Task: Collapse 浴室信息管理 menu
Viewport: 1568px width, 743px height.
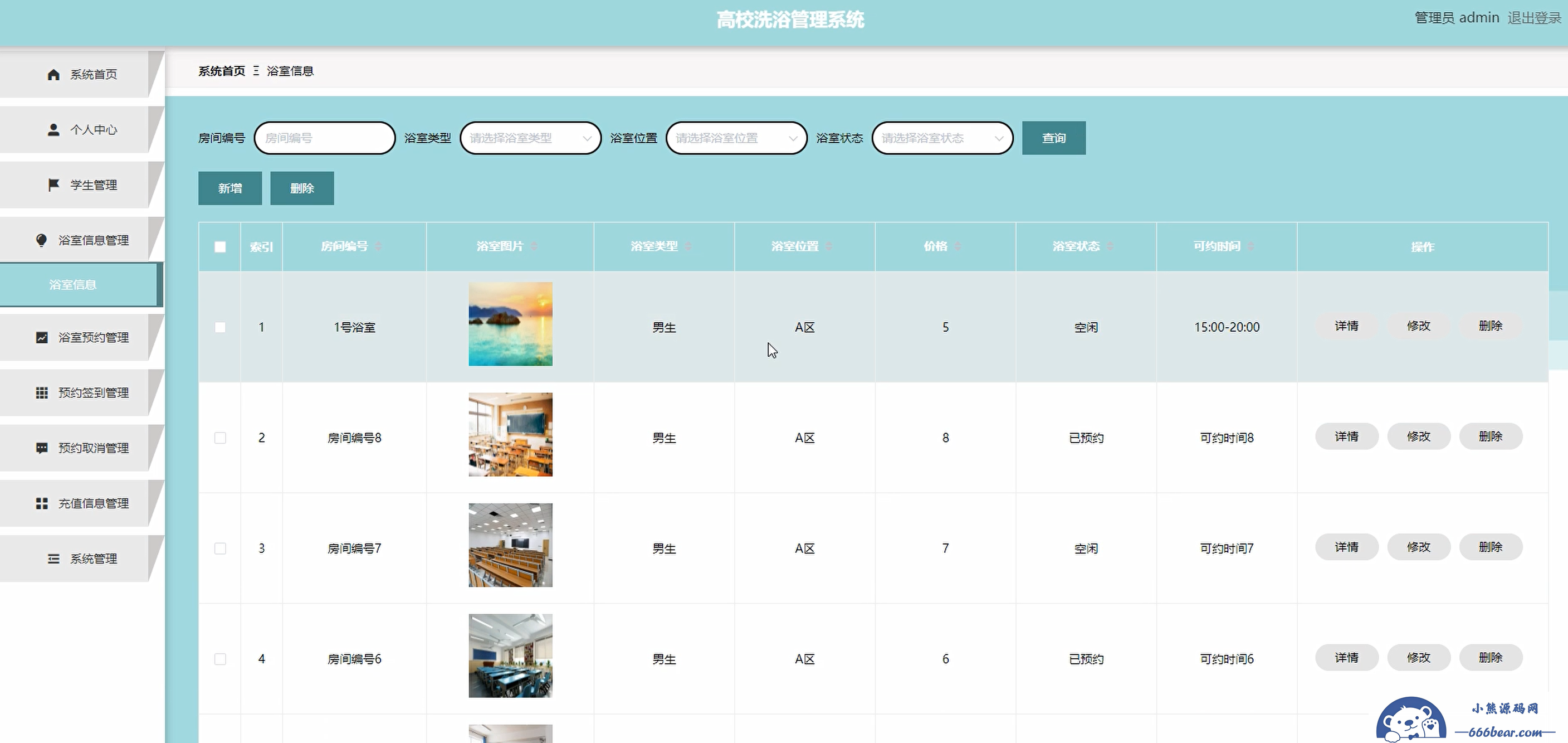Action: (81, 240)
